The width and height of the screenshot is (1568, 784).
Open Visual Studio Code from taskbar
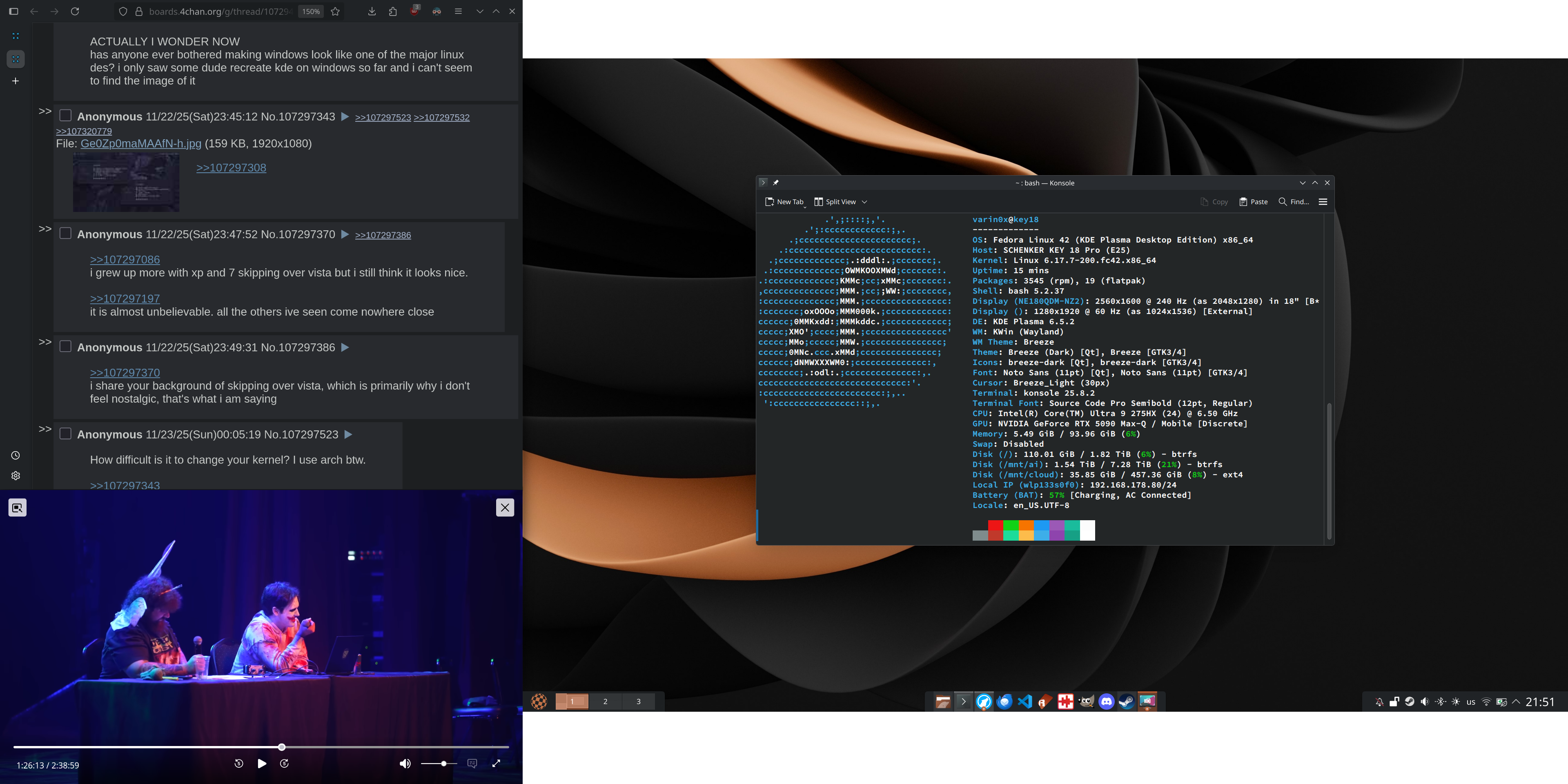[x=1025, y=701]
